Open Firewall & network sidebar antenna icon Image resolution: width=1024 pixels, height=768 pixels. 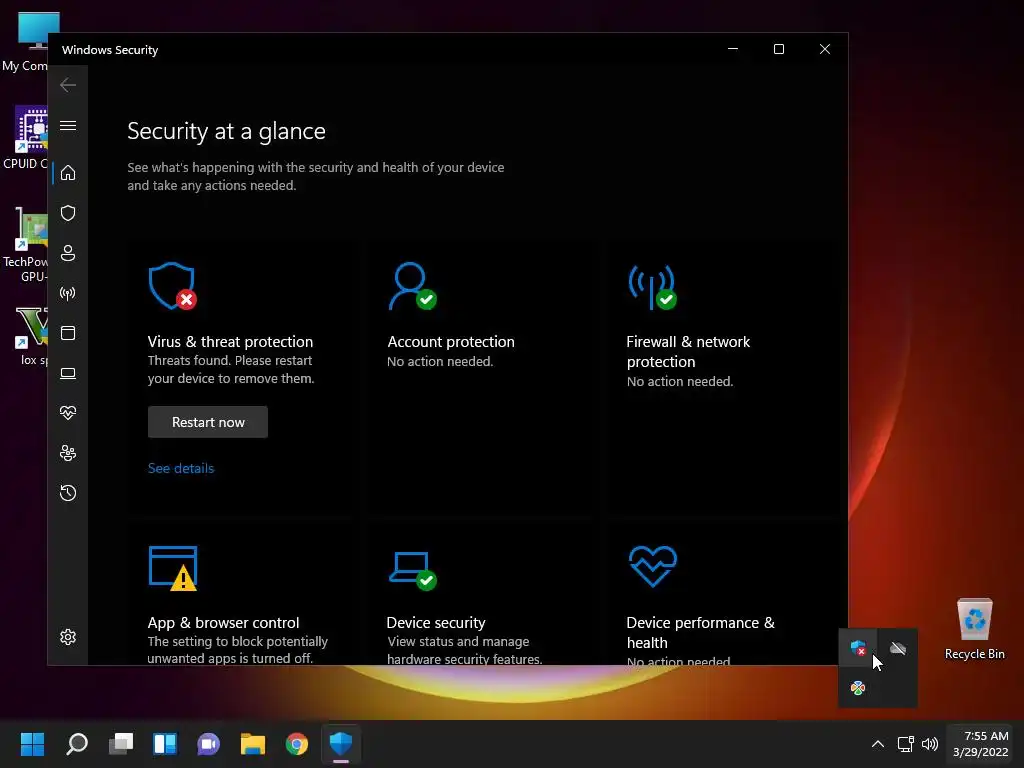coord(68,293)
